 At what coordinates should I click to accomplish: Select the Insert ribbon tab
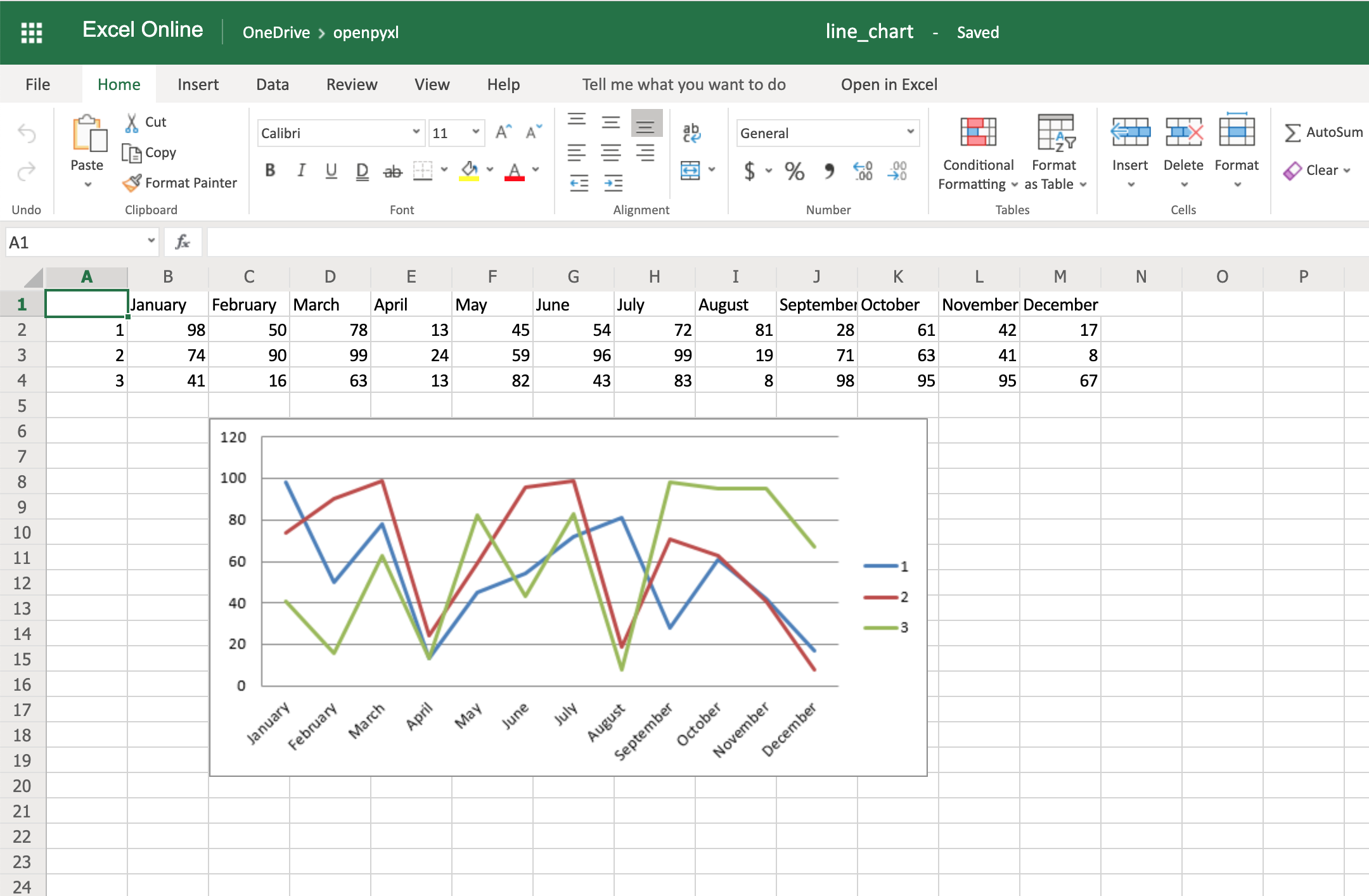point(196,84)
